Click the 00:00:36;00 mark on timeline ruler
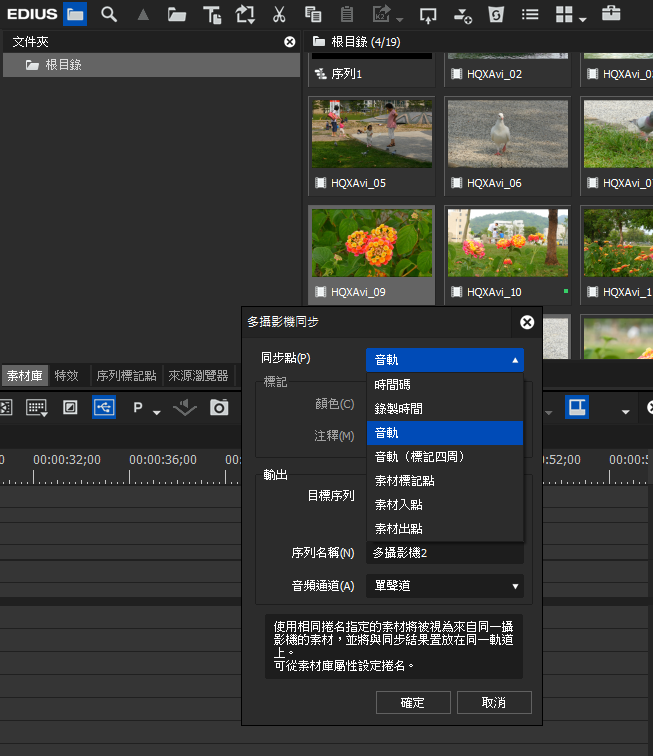Screen dimensions: 653x756 click(163, 460)
